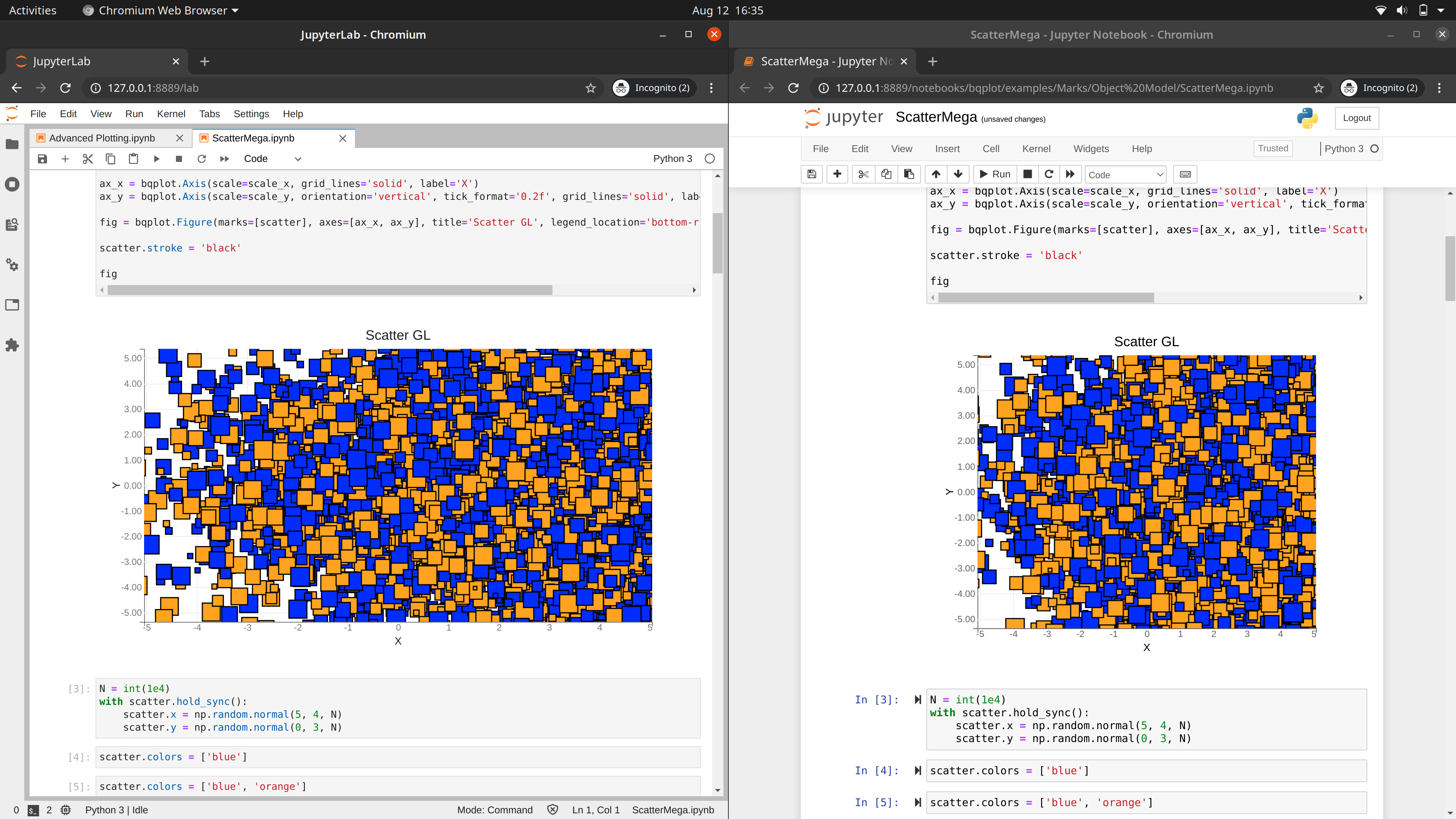The image size is (1456, 819).
Task: Reload page in the JupyterLab Chromium window
Action: (66, 88)
